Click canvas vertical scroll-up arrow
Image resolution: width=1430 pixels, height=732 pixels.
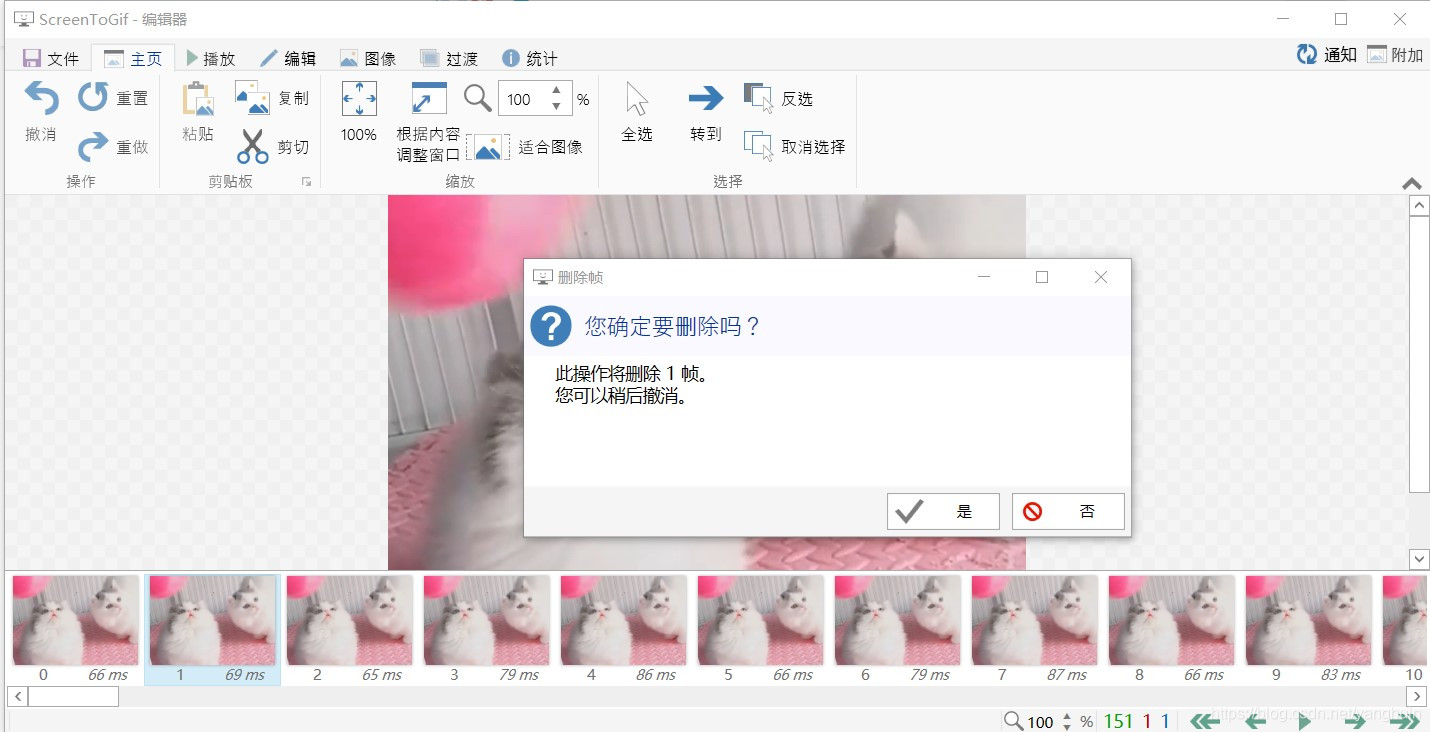coord(1418,205)
